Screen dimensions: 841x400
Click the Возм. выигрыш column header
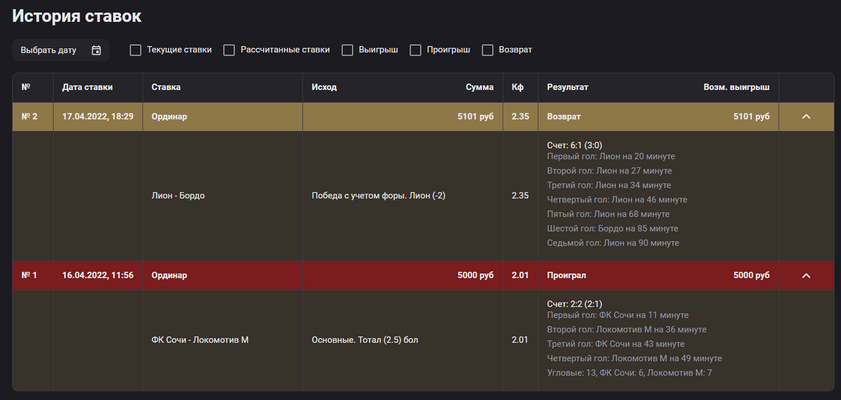click(x=736, y=87)
